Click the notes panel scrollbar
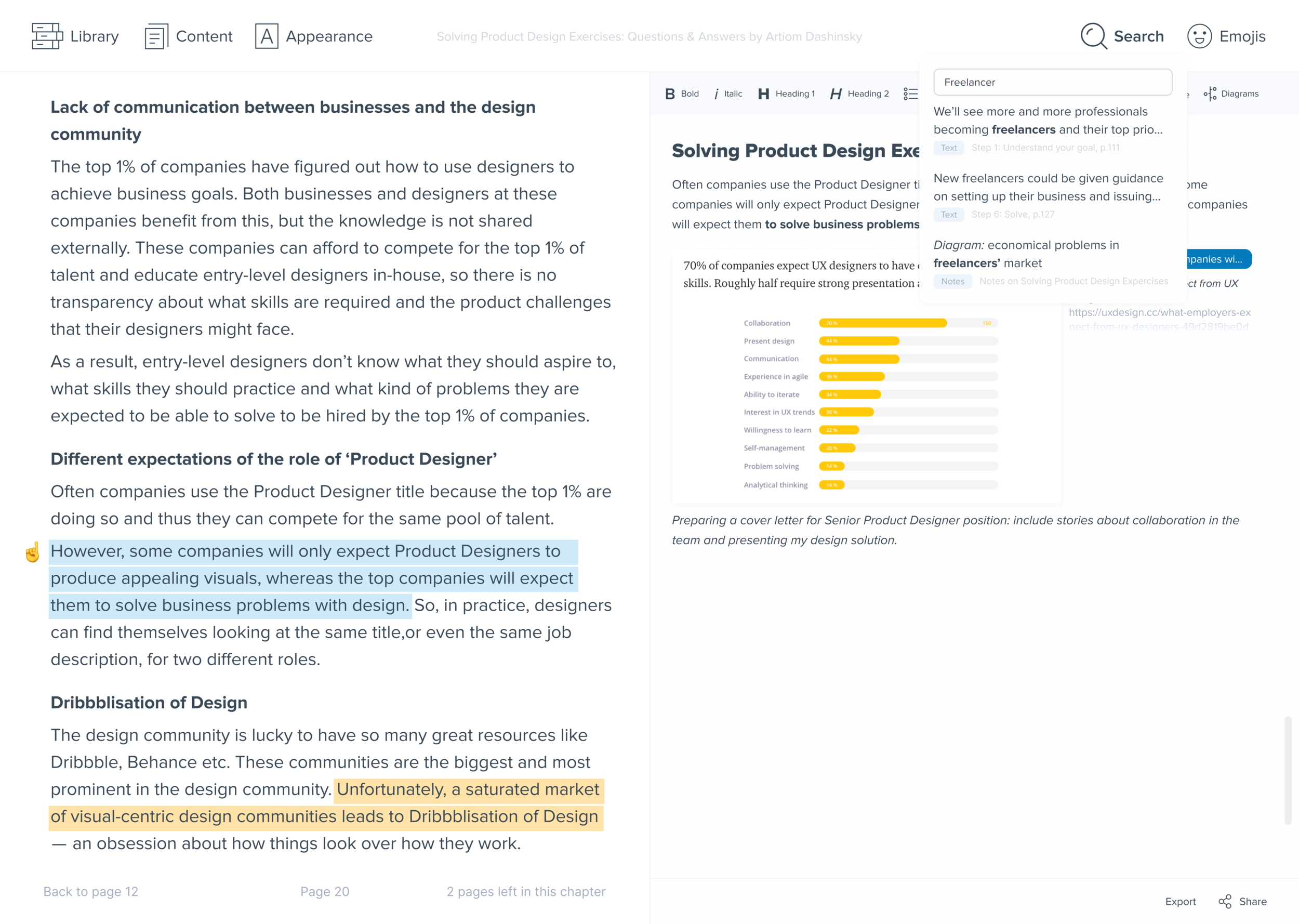 pos(1288,770)
